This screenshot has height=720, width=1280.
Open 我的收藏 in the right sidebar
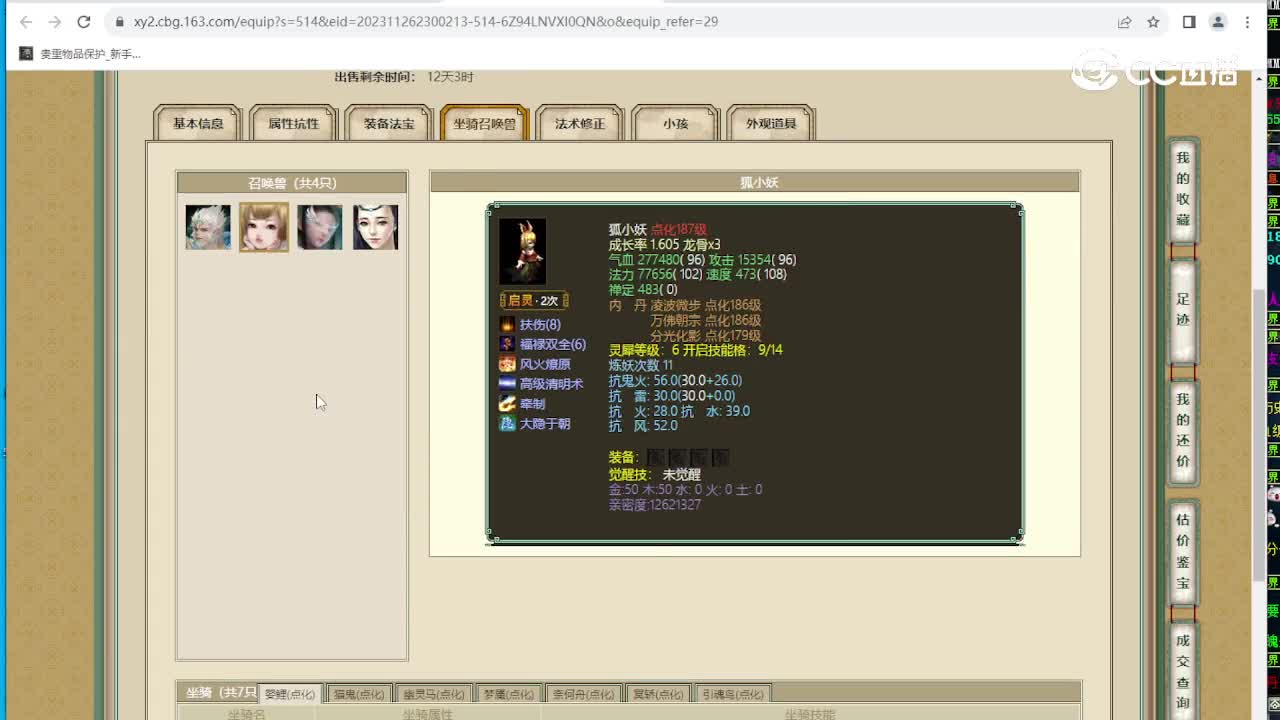coord(1183,189)
